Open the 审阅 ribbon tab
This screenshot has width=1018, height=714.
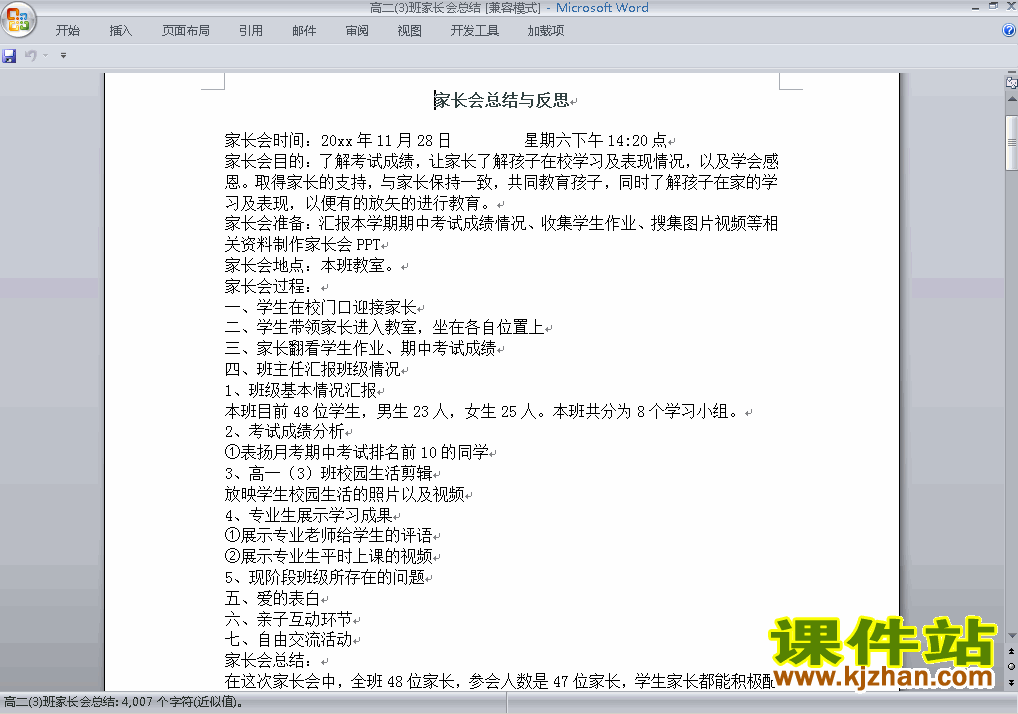[x=357, y=31]
